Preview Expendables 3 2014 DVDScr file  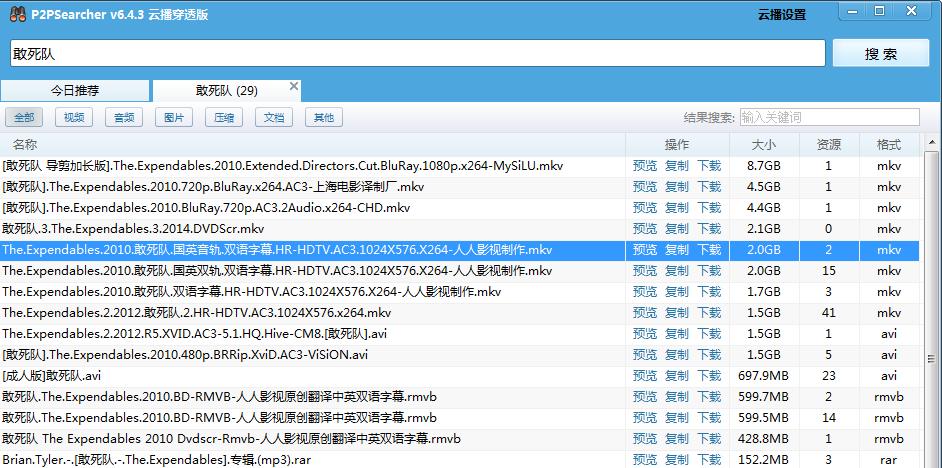[645, 229]
